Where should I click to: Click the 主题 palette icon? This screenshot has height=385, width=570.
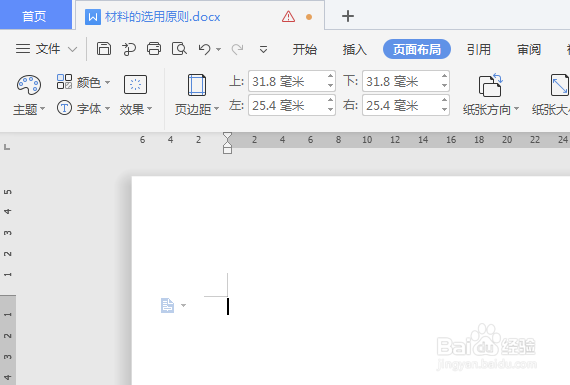pyautogui.click(x=29, y=85)
